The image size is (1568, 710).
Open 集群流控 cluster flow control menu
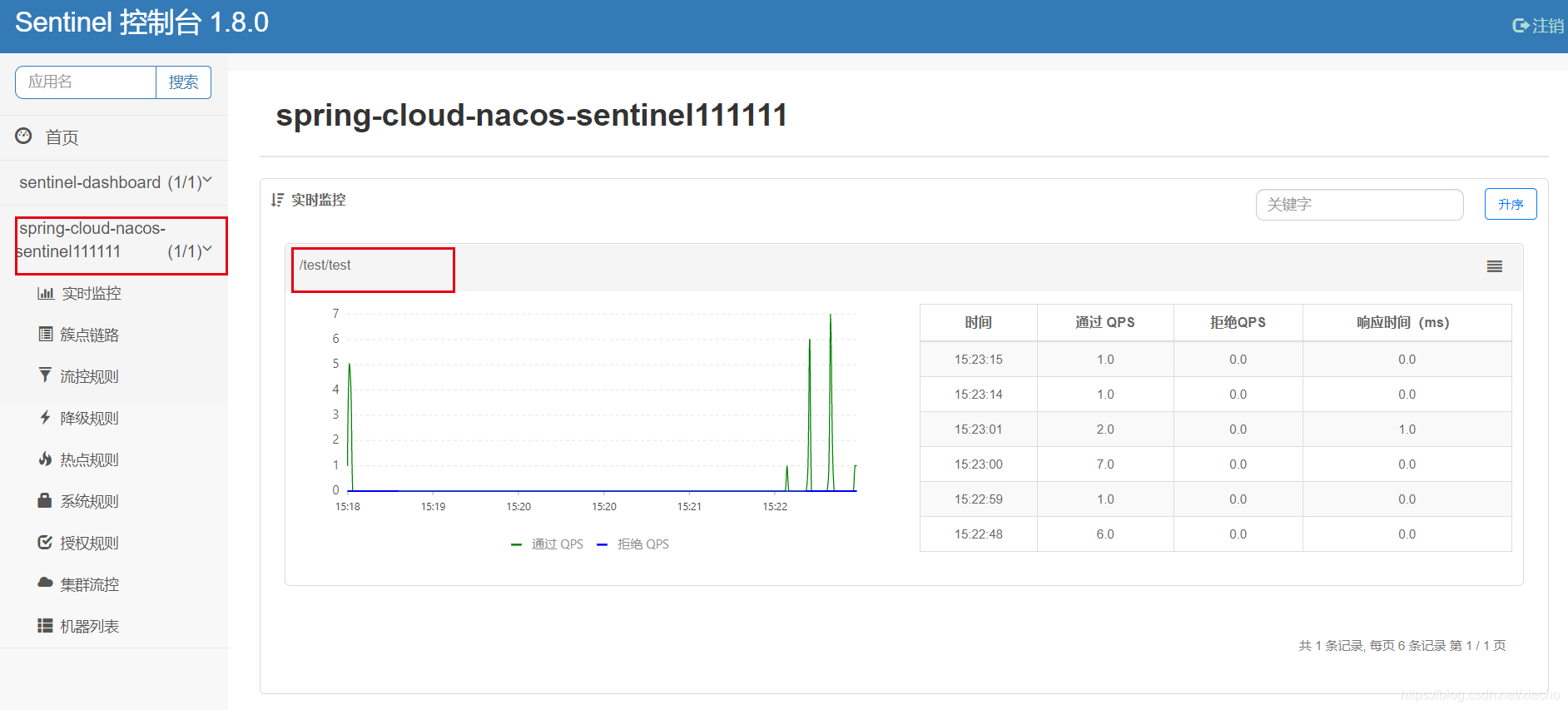pyautogui.click(x=90, y=584)
